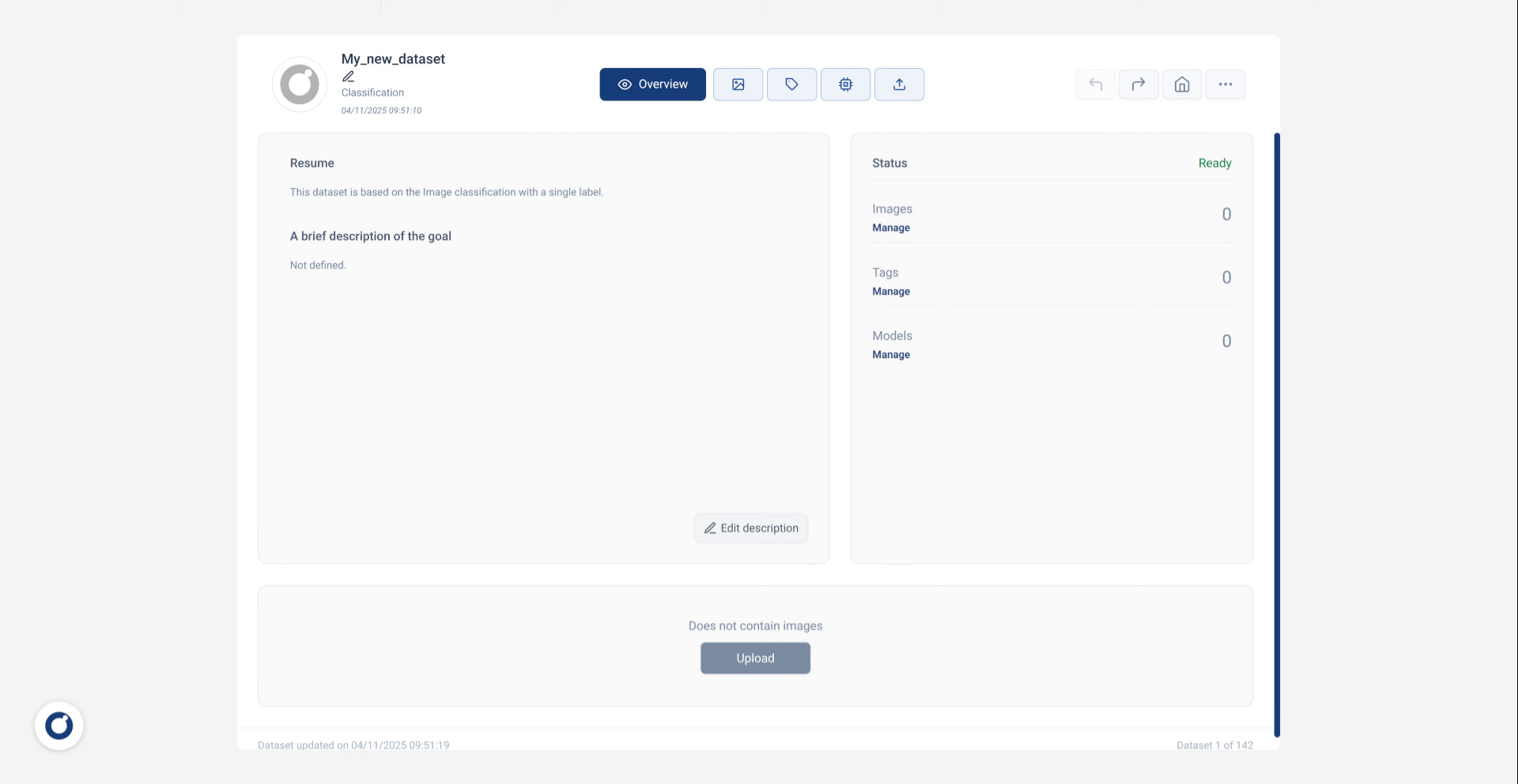Click Manage link under Tags

click(891, 292)
